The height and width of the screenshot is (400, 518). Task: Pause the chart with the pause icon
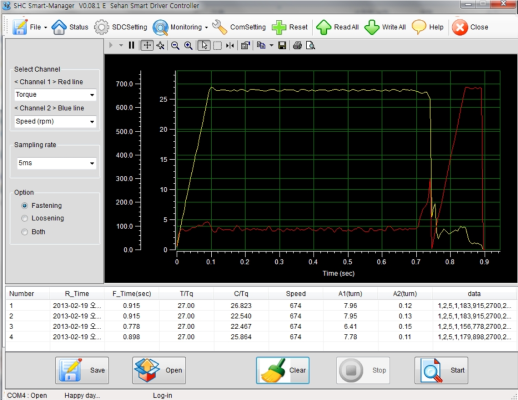131,45
